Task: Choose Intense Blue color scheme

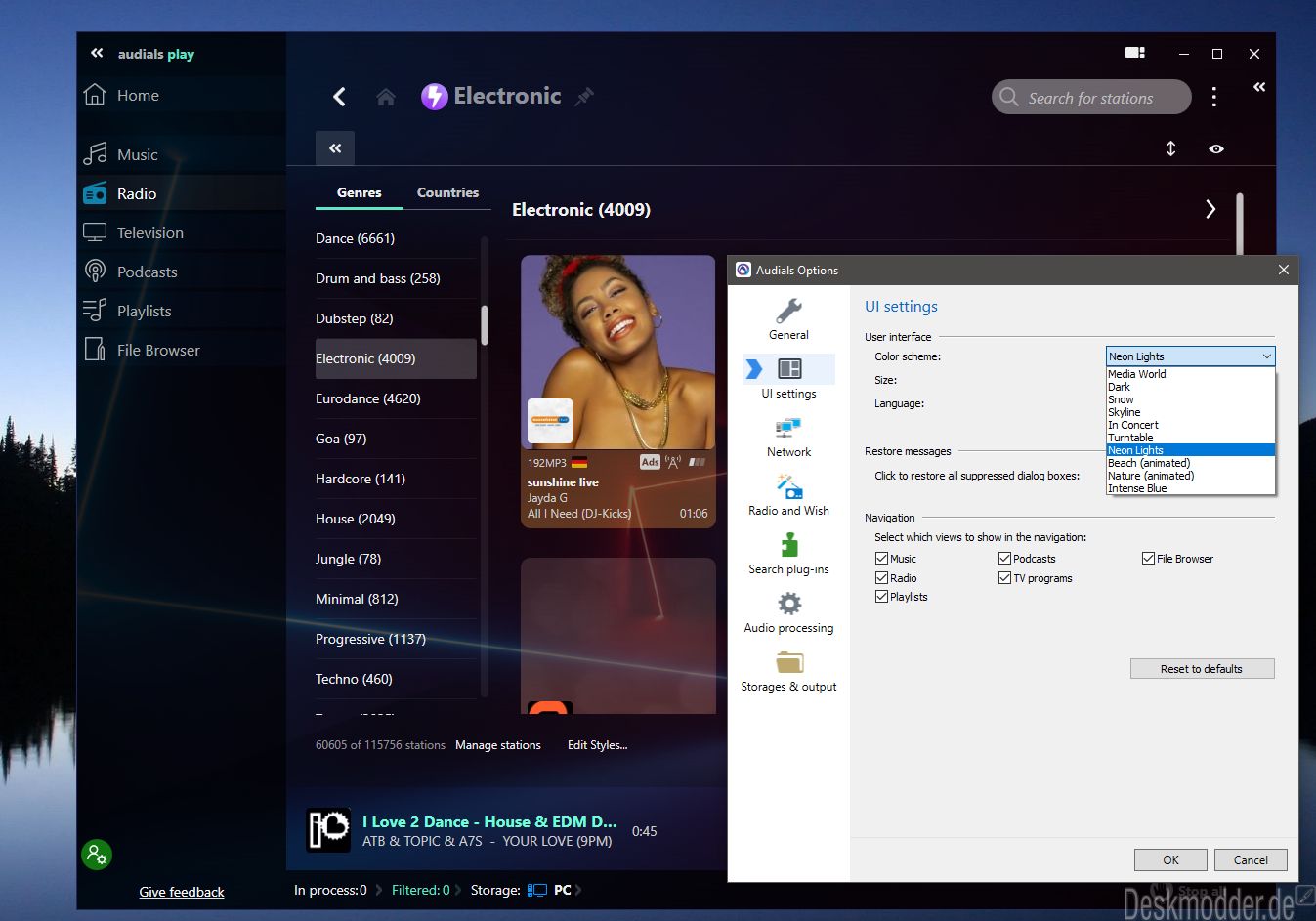Action: tap(1190, 488)
